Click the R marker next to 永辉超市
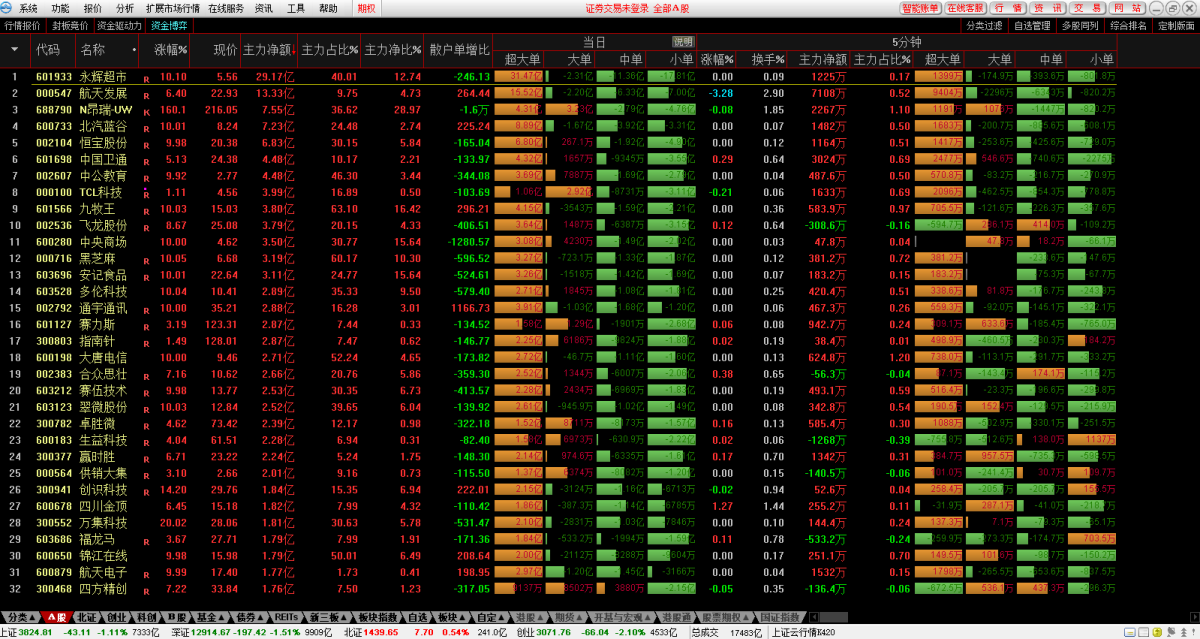Screen dimensions: 1200x639 [x=147, y=78]
